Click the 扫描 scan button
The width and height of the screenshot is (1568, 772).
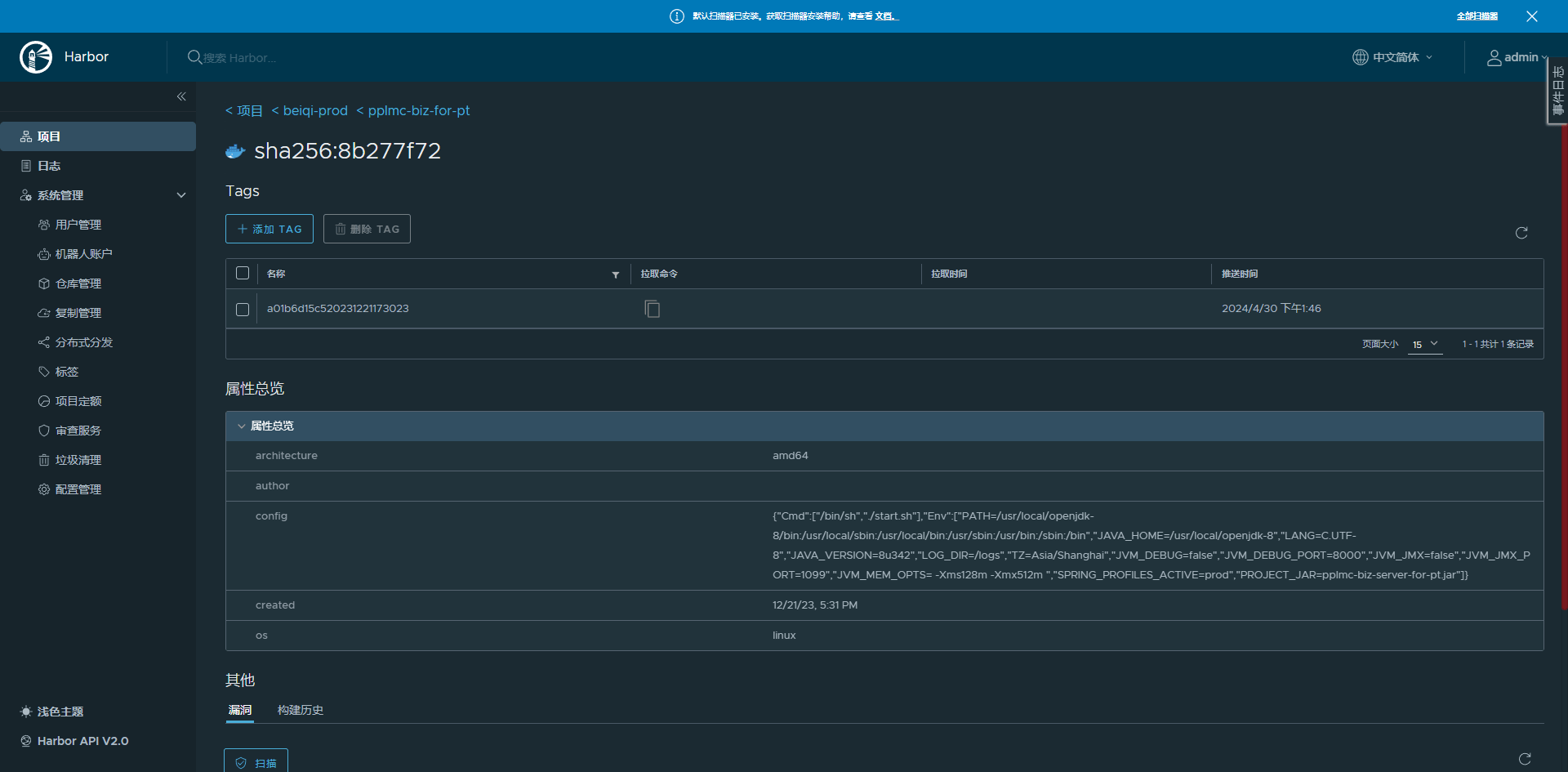[256, 762]
